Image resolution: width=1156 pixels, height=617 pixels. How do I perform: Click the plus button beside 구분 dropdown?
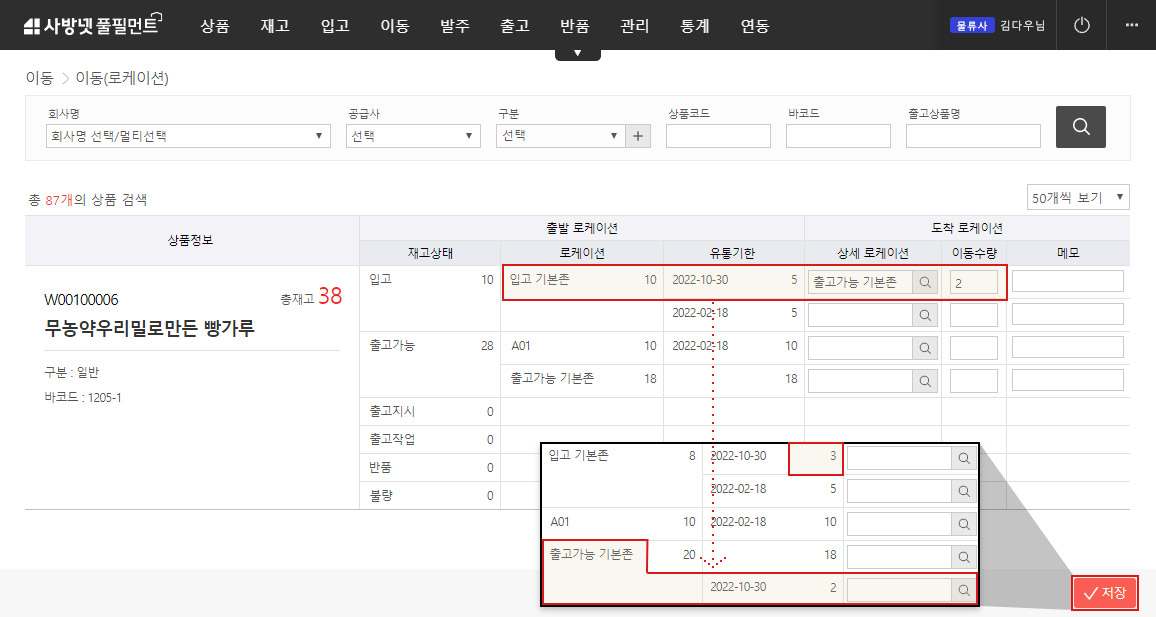637,136
